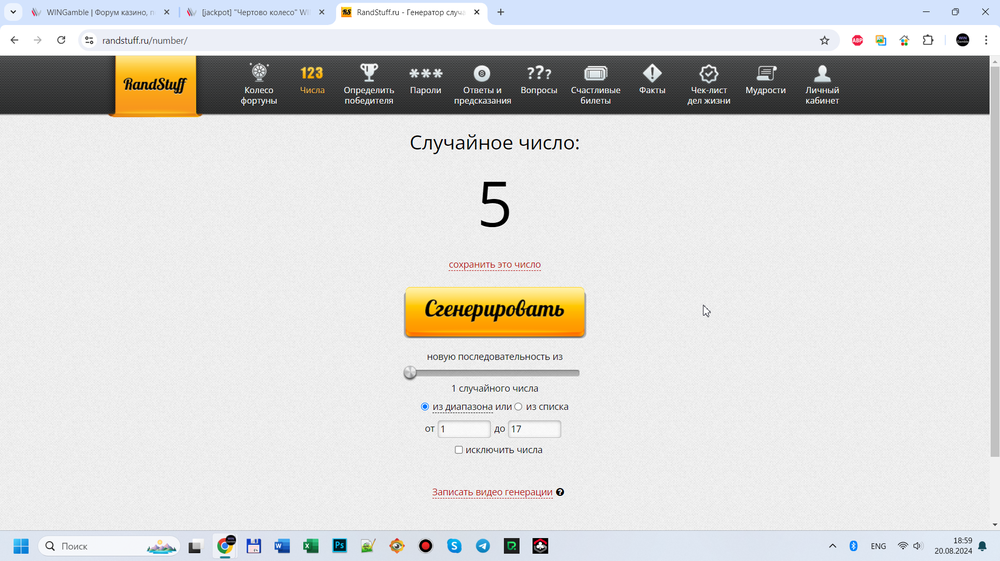Click the page vertical scrollbar

(x=995, y=261)
